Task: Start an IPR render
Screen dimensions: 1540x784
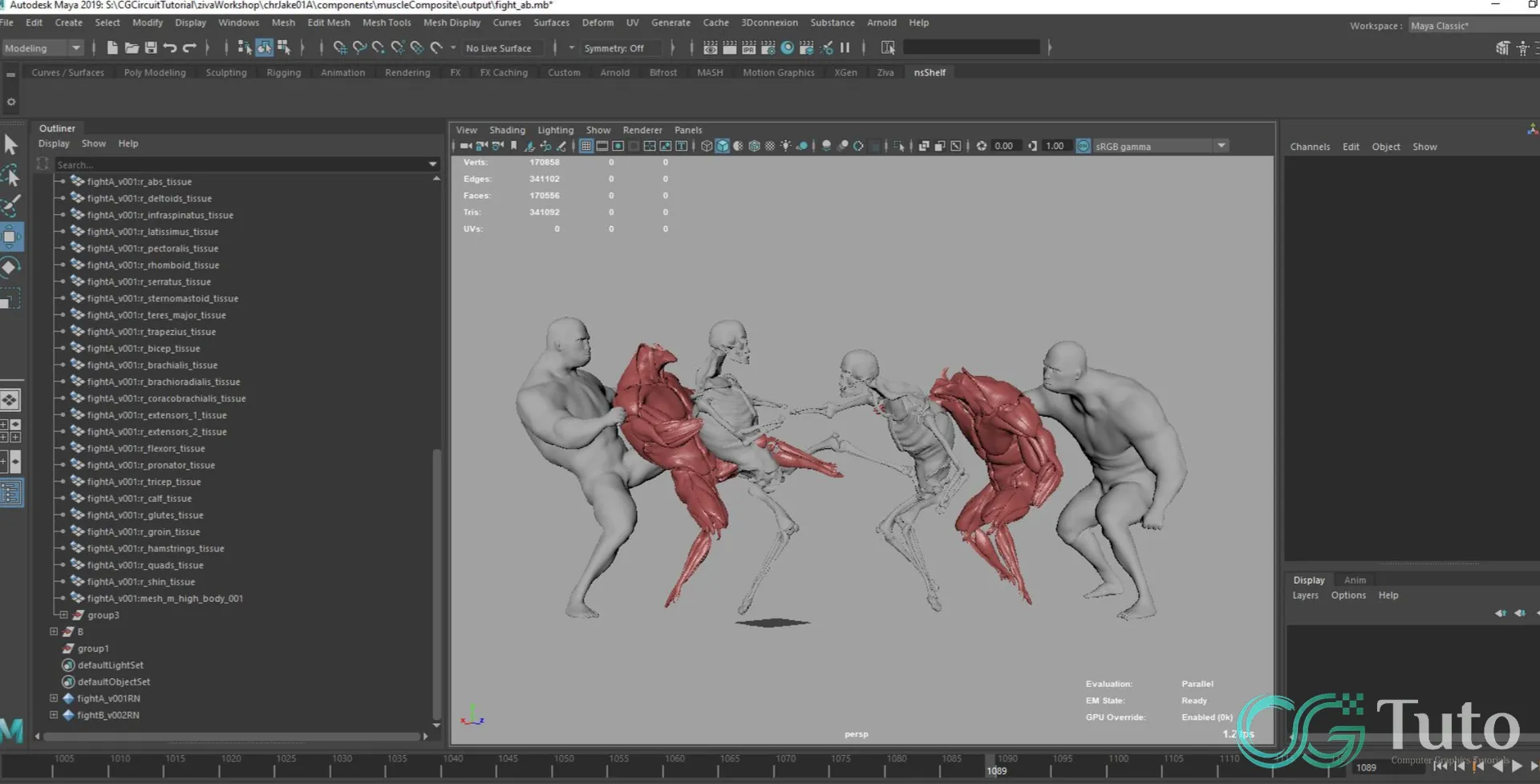Action: [x=748, y=48]
